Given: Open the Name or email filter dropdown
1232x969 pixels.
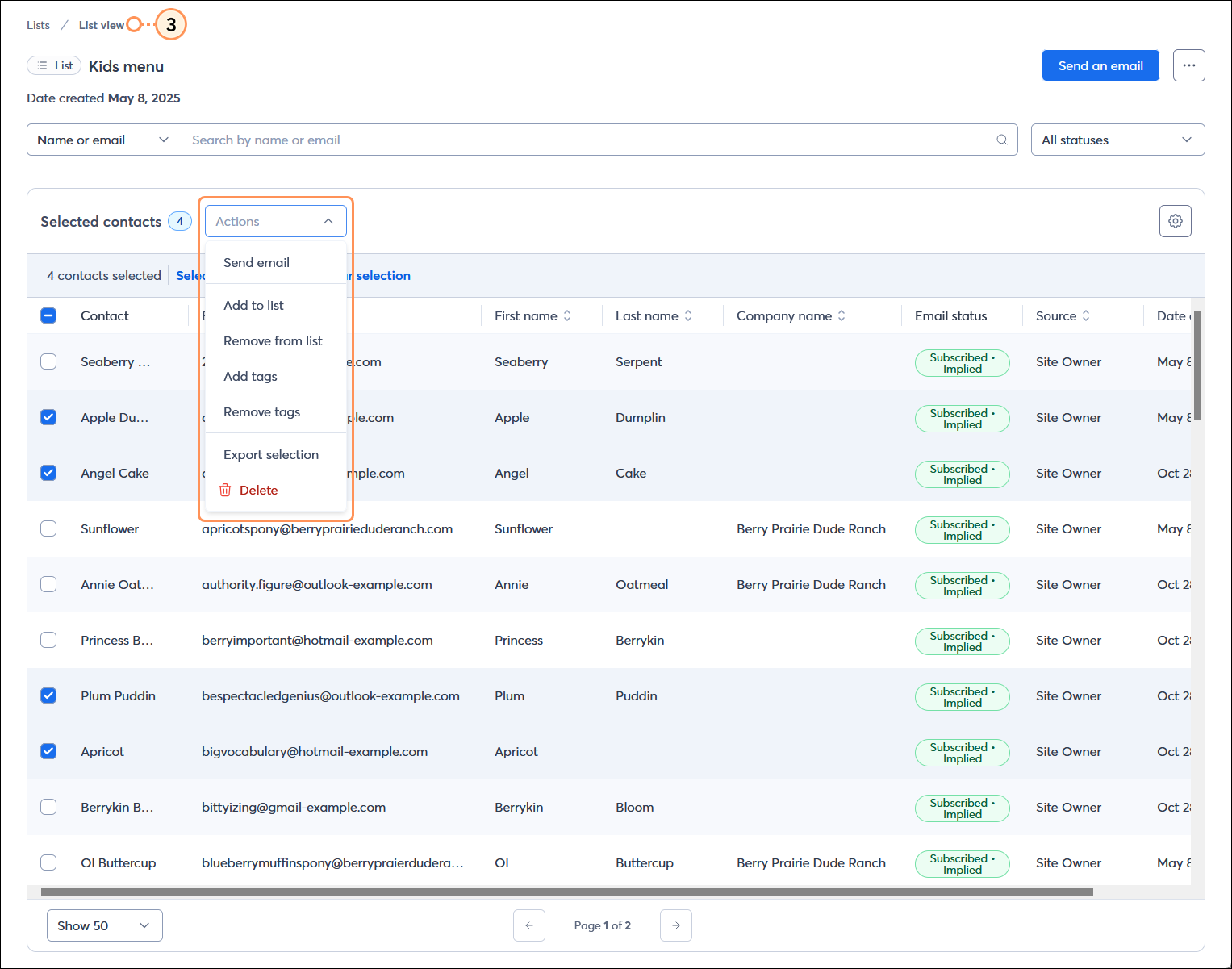Looking at the screenshot, I should (103, 140).
